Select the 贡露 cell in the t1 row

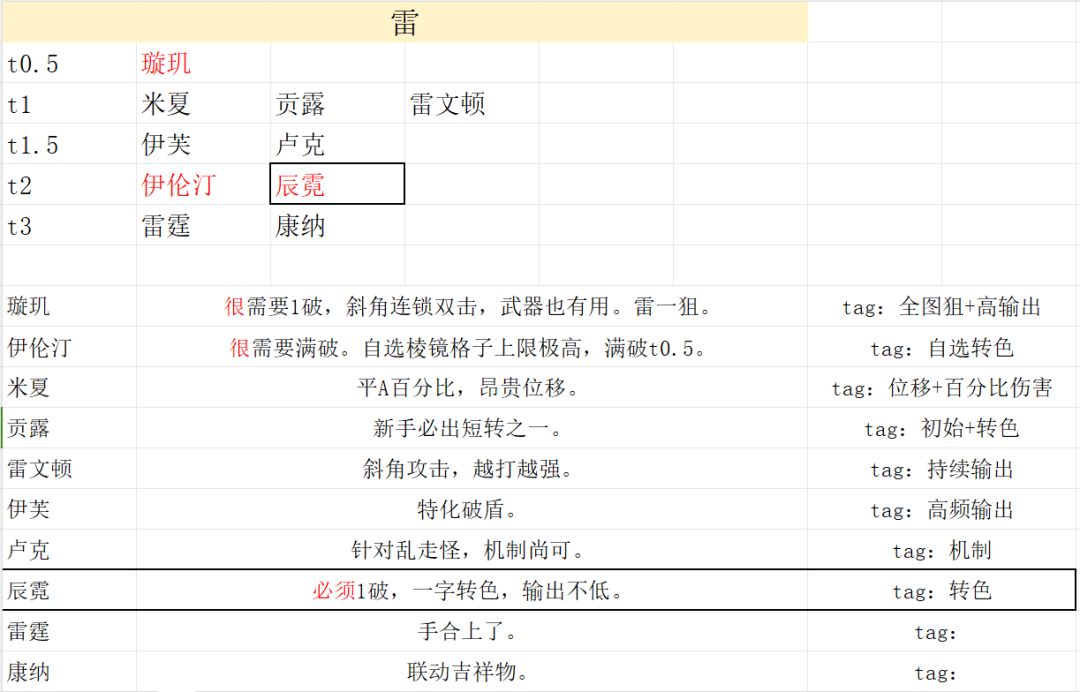tap(338, 104)
